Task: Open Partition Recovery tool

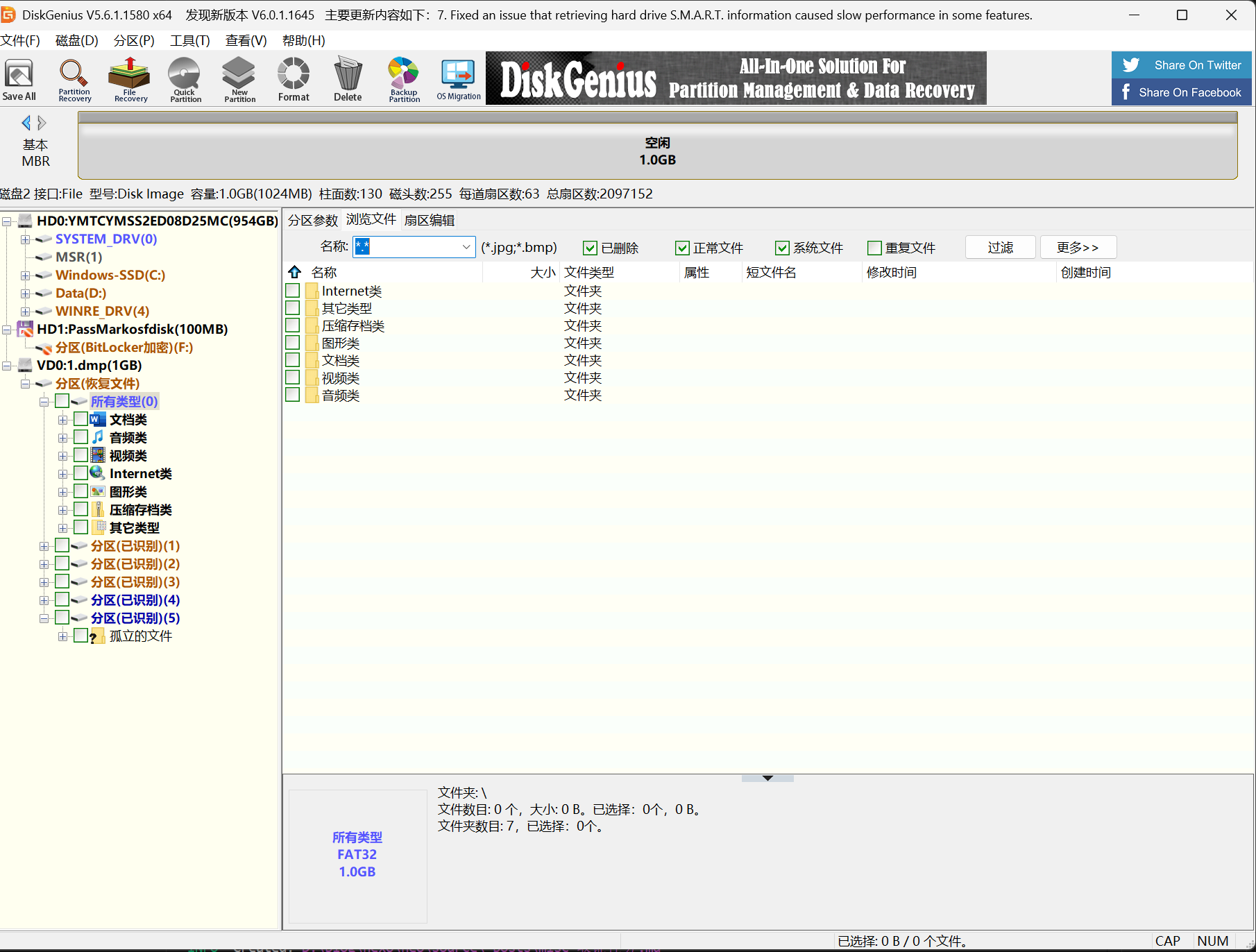Action: pyautogui.click(x=74, y=79)
